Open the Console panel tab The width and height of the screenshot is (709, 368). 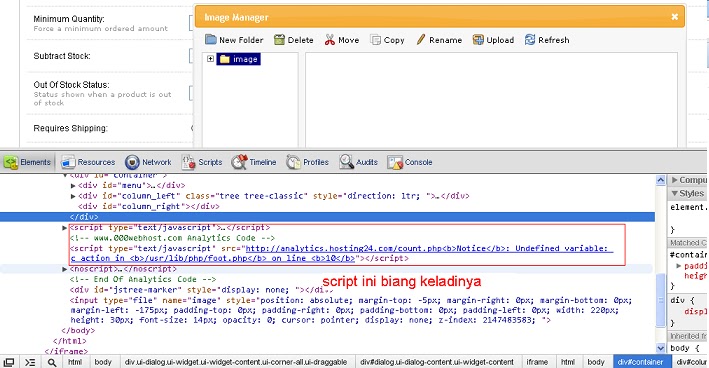[x=410, y=162]
